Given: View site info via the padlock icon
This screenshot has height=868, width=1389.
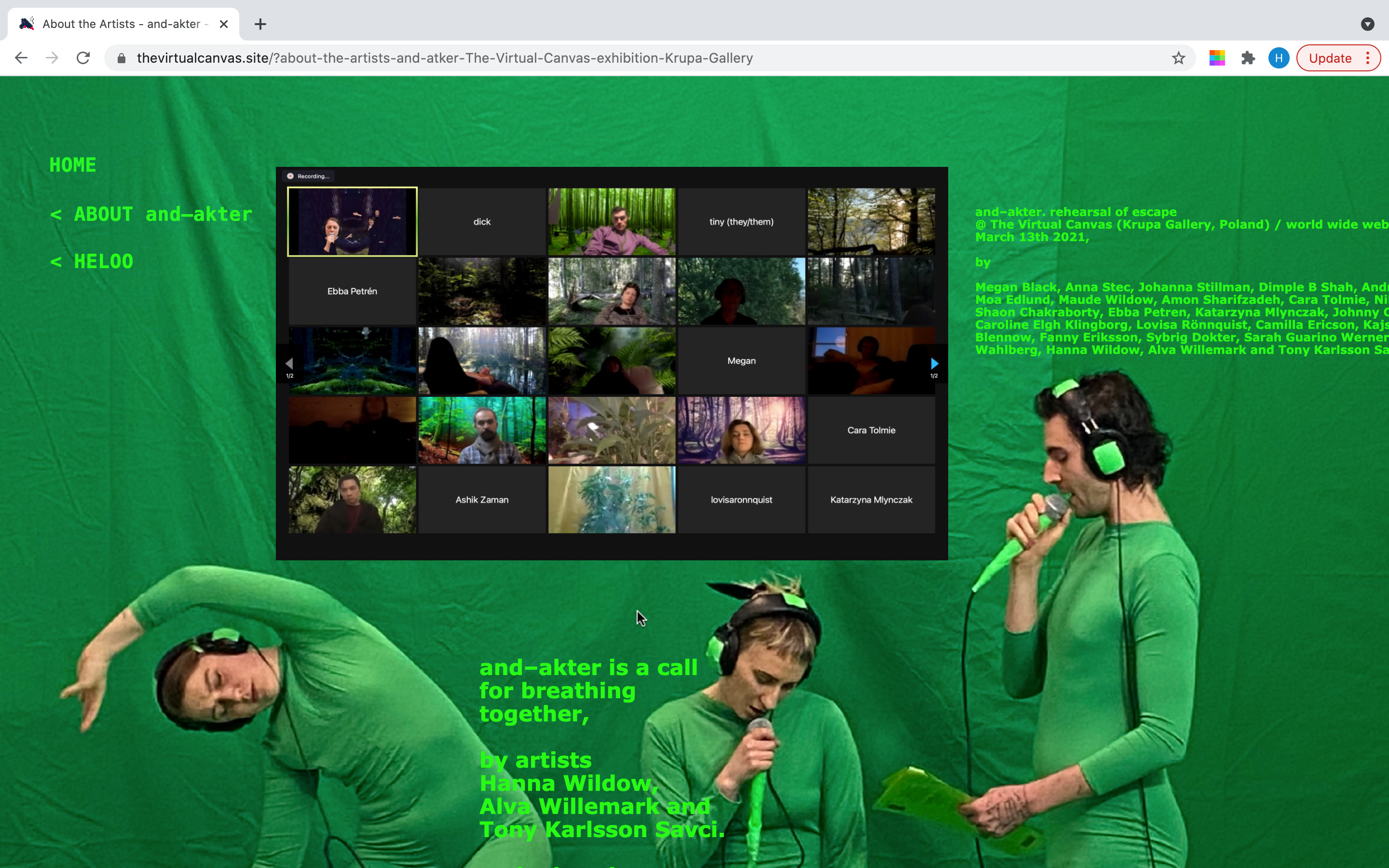Looking at the screenshot, I should tap(121, 58).
